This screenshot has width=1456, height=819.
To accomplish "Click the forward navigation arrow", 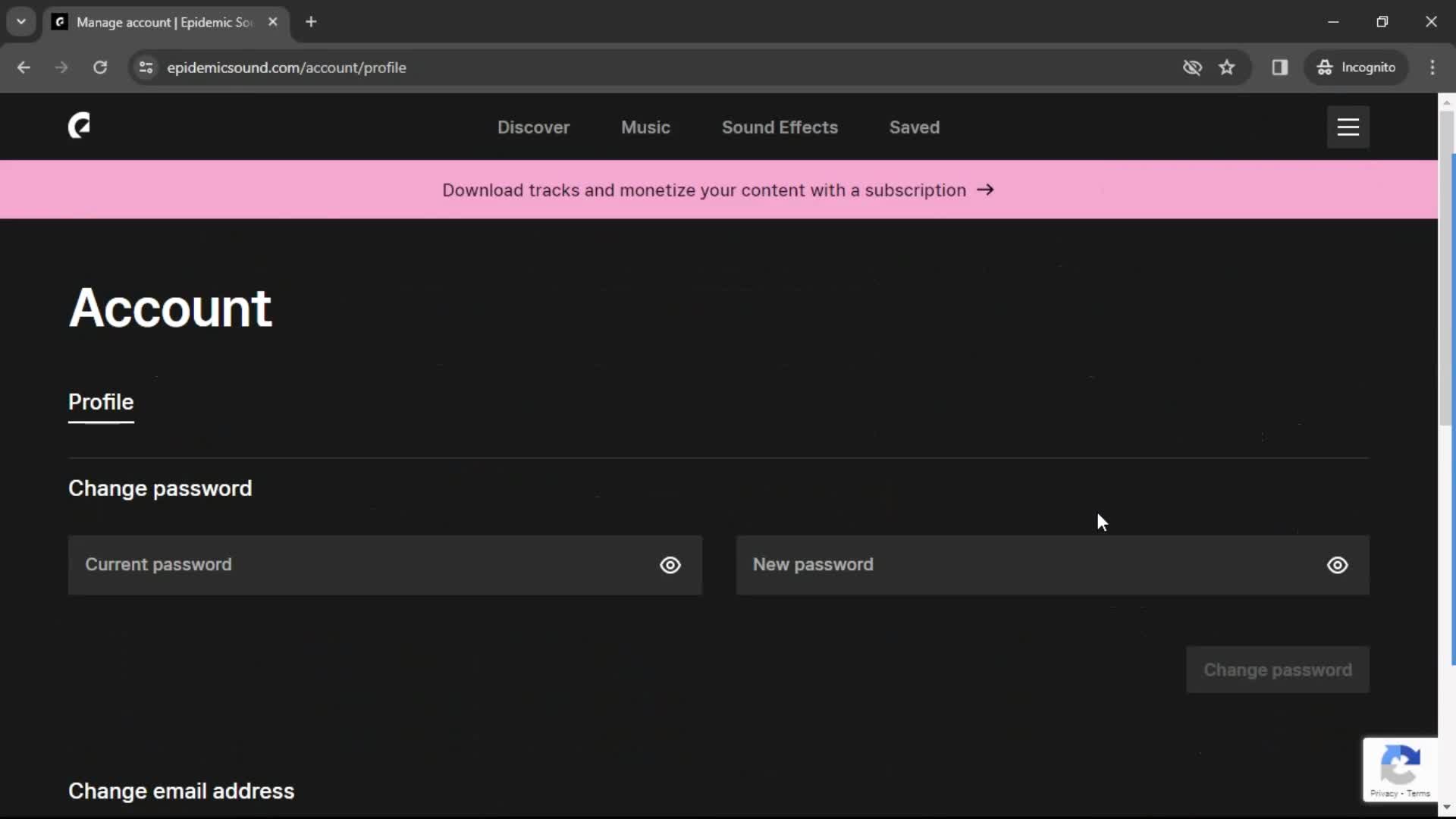I will 61,67.
